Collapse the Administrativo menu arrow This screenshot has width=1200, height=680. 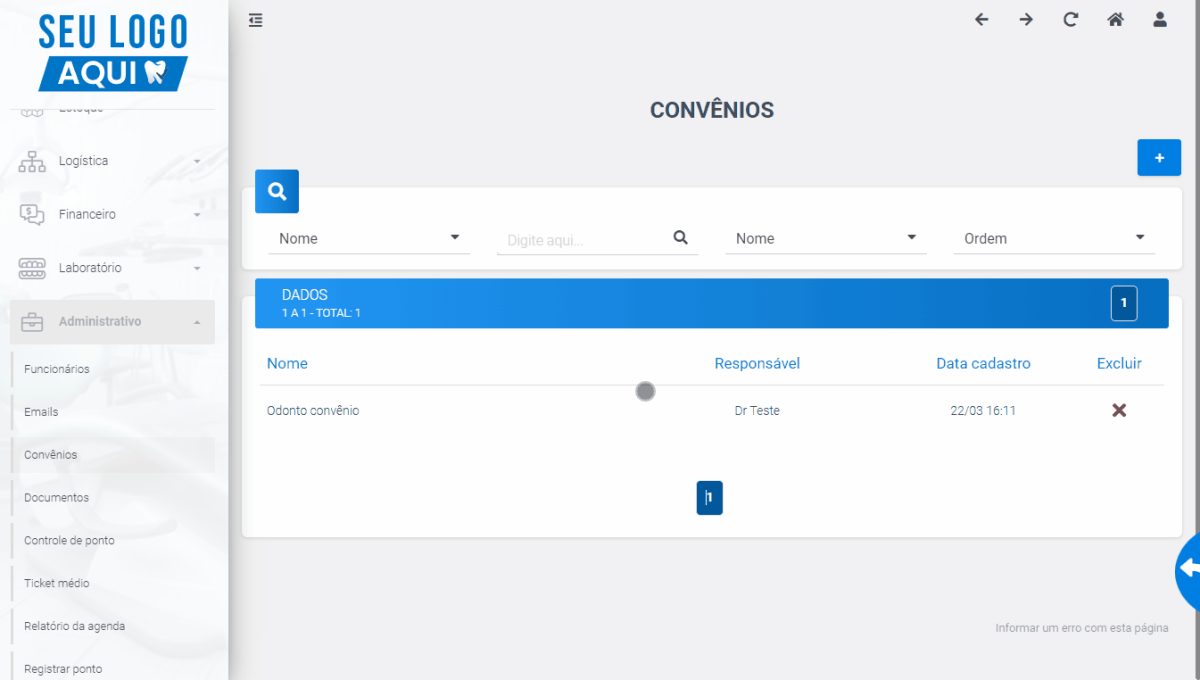coord(197,322)
